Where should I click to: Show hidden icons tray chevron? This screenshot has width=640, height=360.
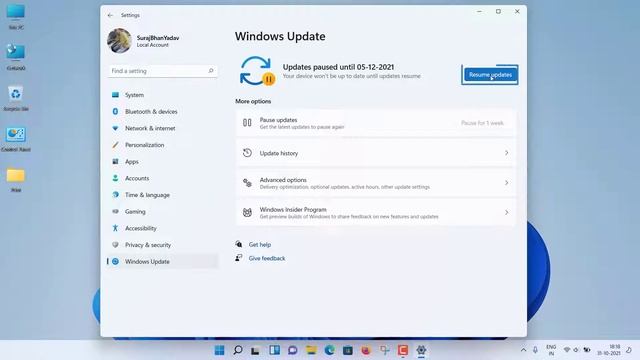pyautogui.click(x=523, y=350)
